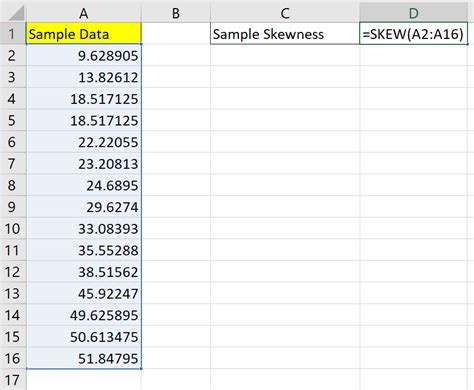This screenshot has height=390, width=474.
Task: Select cell containing 45.92247
Action: 84,293
